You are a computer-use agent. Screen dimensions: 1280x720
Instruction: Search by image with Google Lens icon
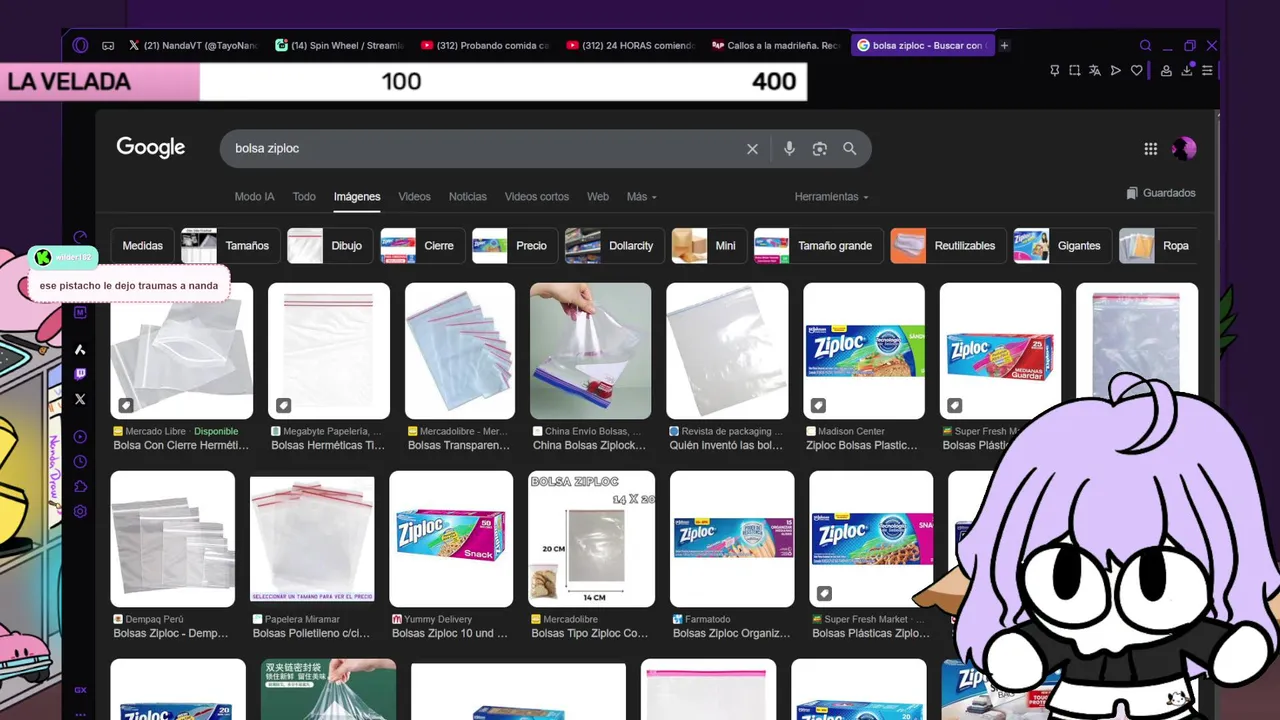[819, 148]
